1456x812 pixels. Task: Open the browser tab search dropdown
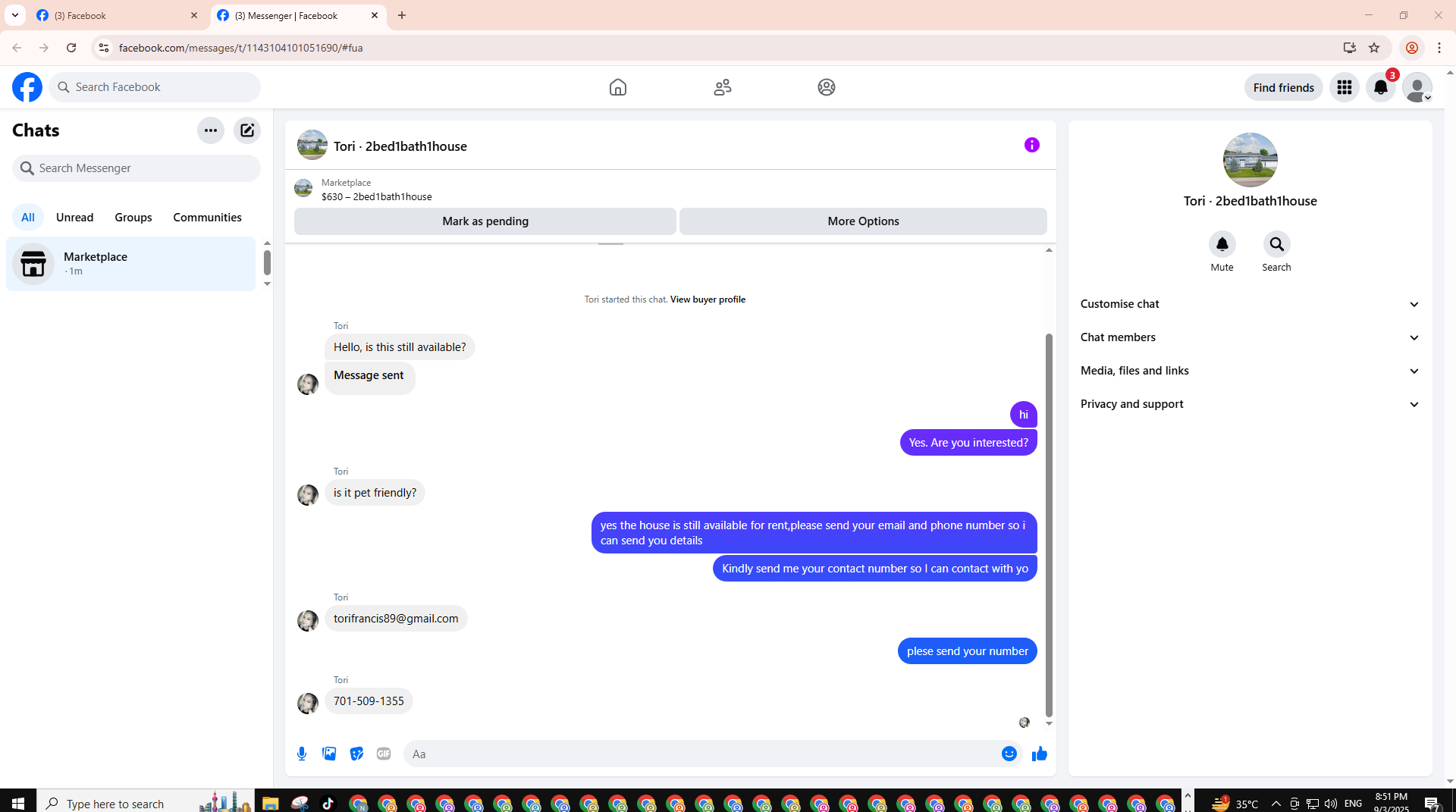tap(15, 15)
